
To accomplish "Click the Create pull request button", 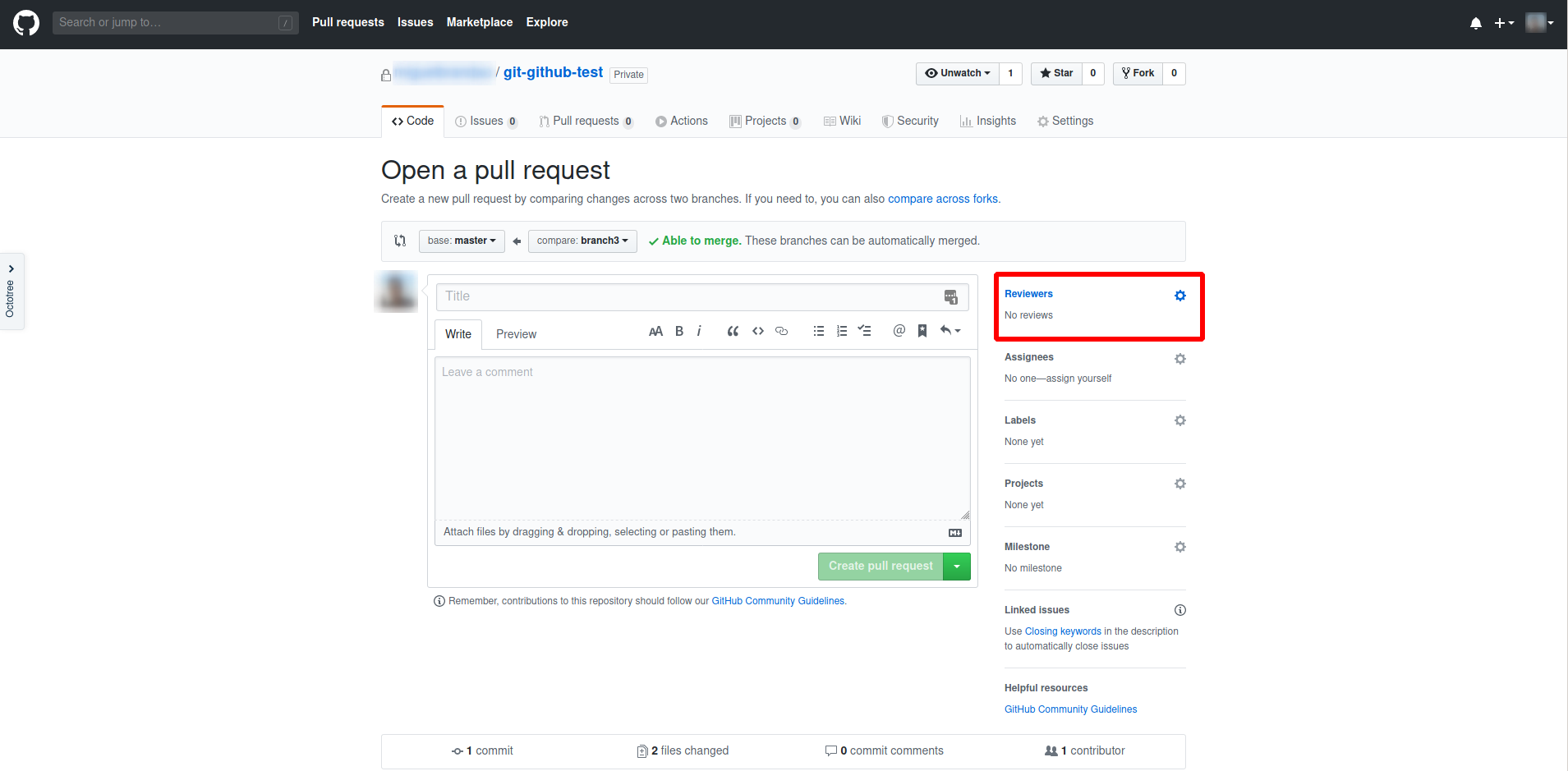I will pyautogui.click(x=881, y=567).
